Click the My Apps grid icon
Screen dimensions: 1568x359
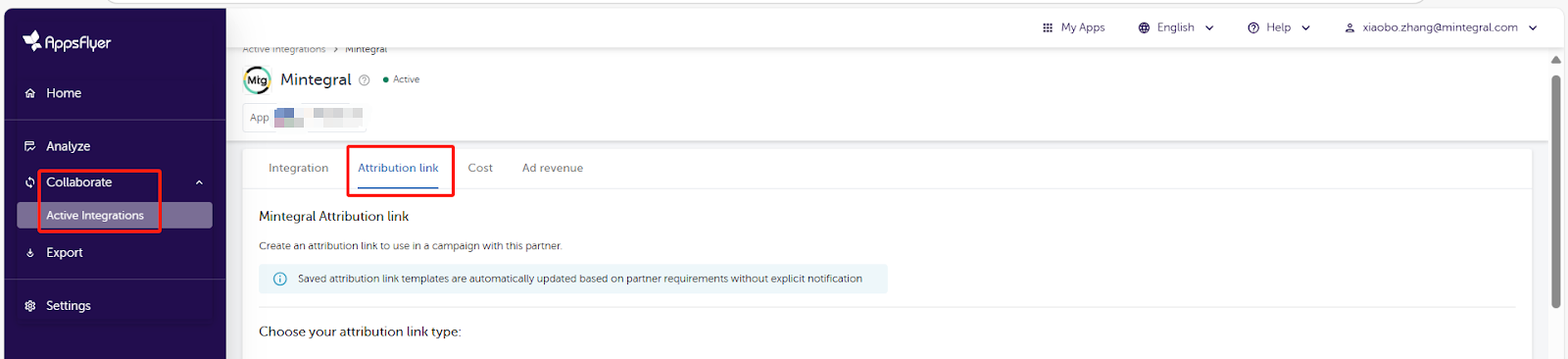click(x=1048, y=27)
